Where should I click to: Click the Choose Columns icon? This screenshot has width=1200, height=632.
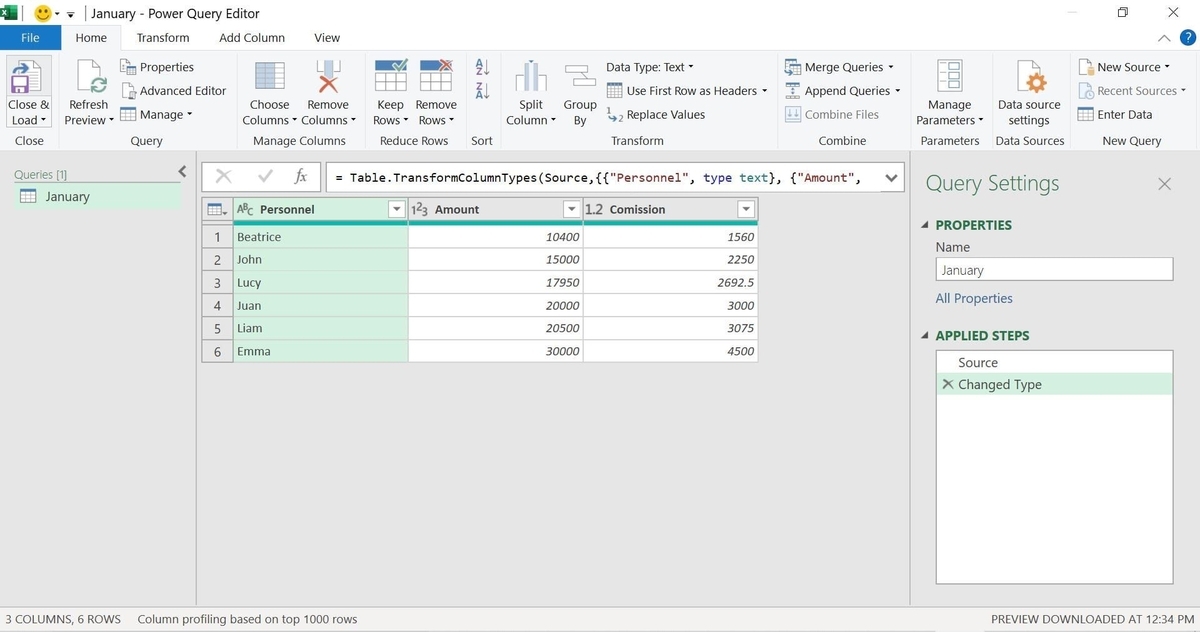(x=268, y=91)
